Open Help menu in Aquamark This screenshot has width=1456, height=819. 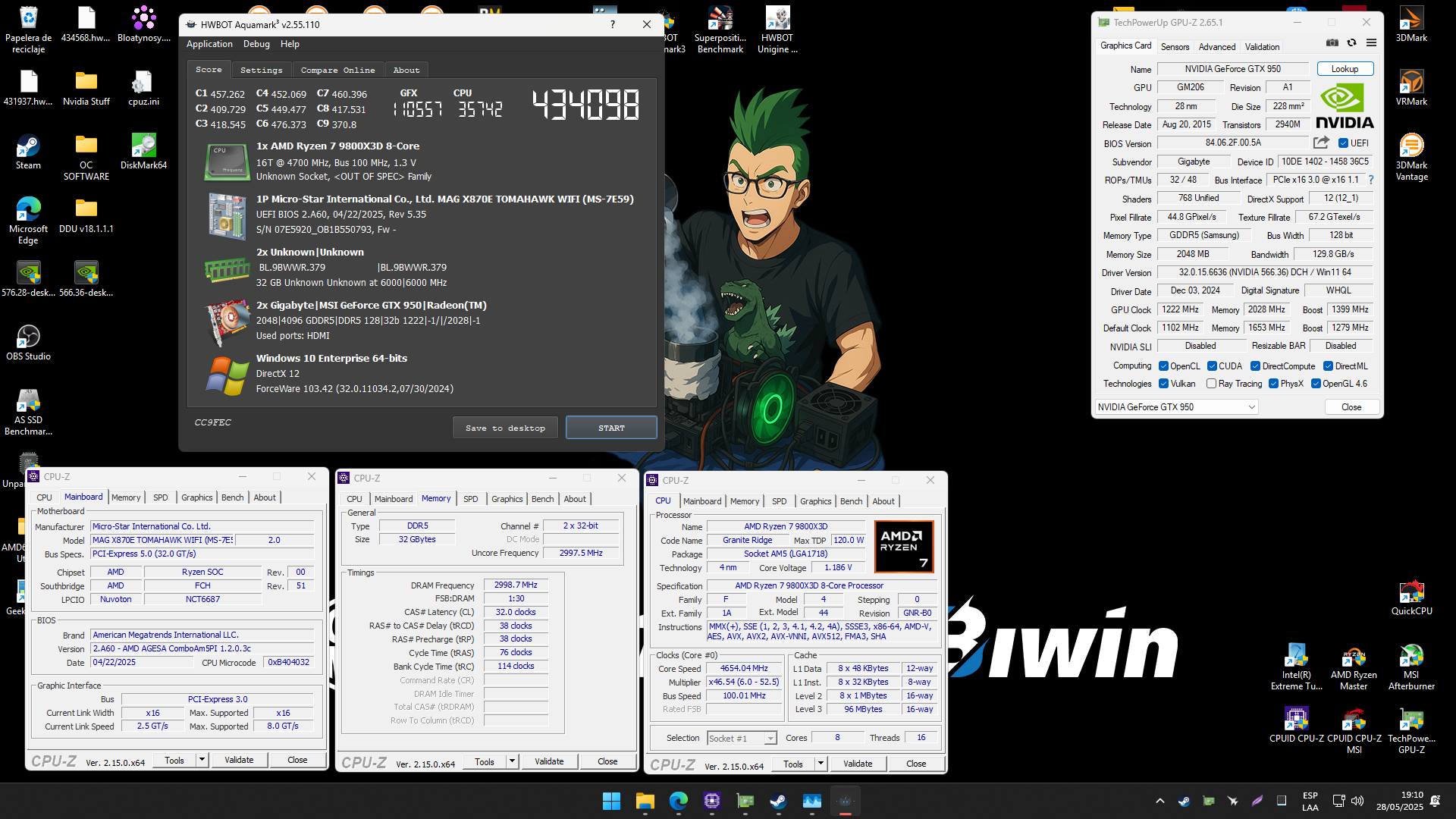point(290,44)
